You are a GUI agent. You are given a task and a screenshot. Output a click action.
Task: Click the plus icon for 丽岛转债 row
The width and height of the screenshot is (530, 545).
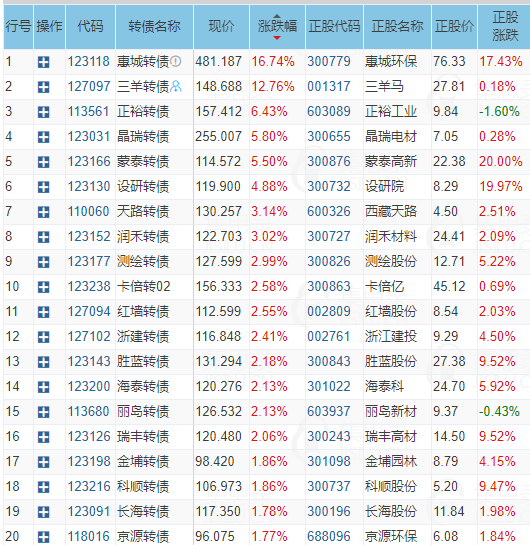(43, 412)
